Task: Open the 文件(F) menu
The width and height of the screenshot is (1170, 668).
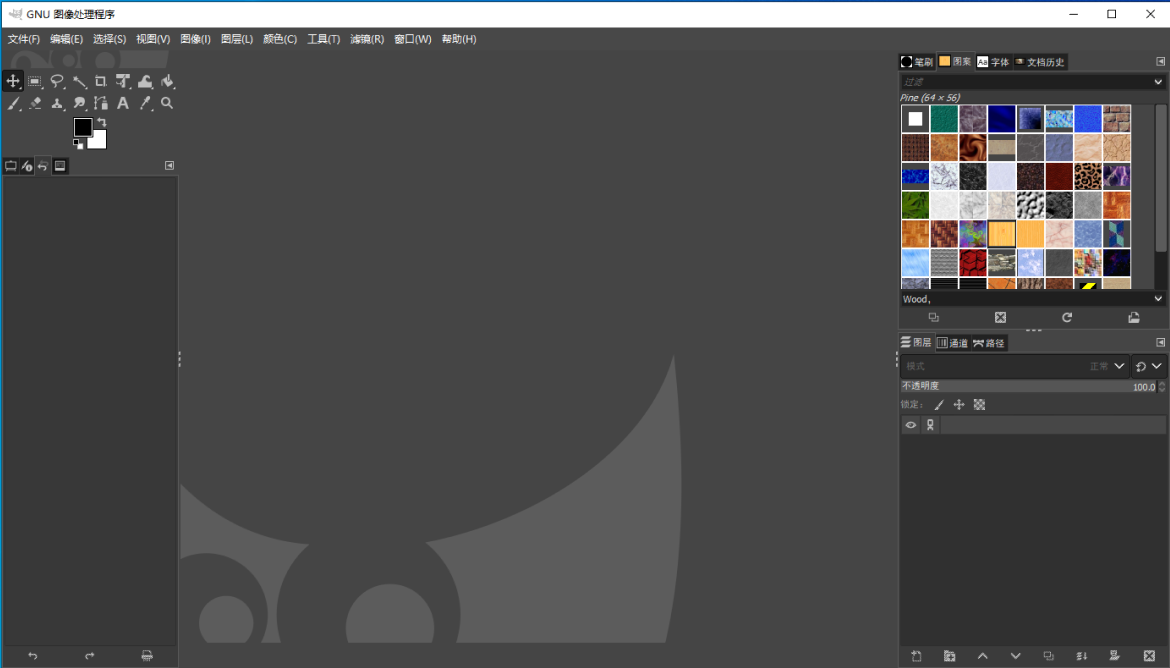Action: pyautogui.click(x=24, y=39)
